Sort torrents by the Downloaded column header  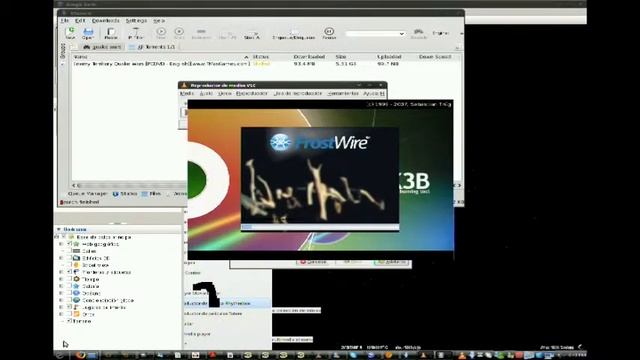coord(309,57)
